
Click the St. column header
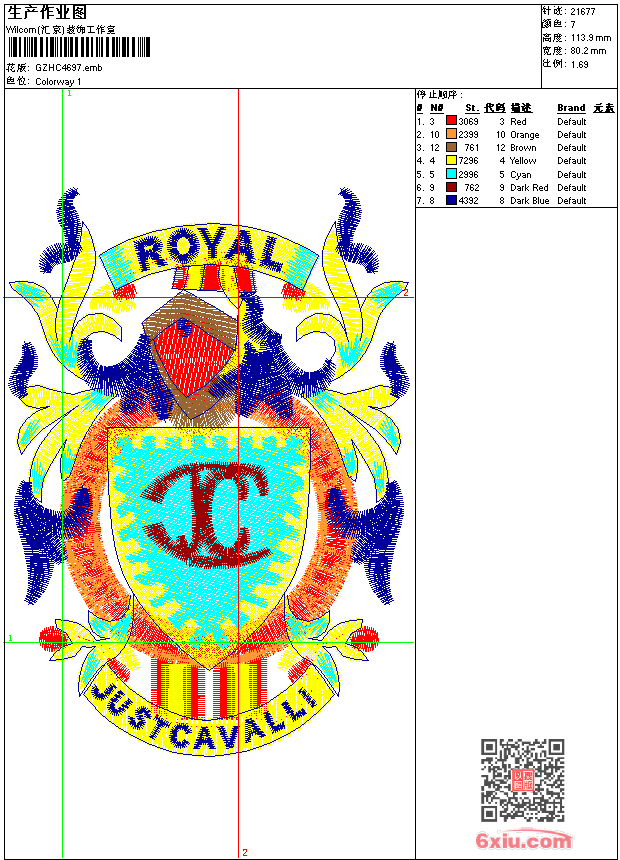[472, 108]
